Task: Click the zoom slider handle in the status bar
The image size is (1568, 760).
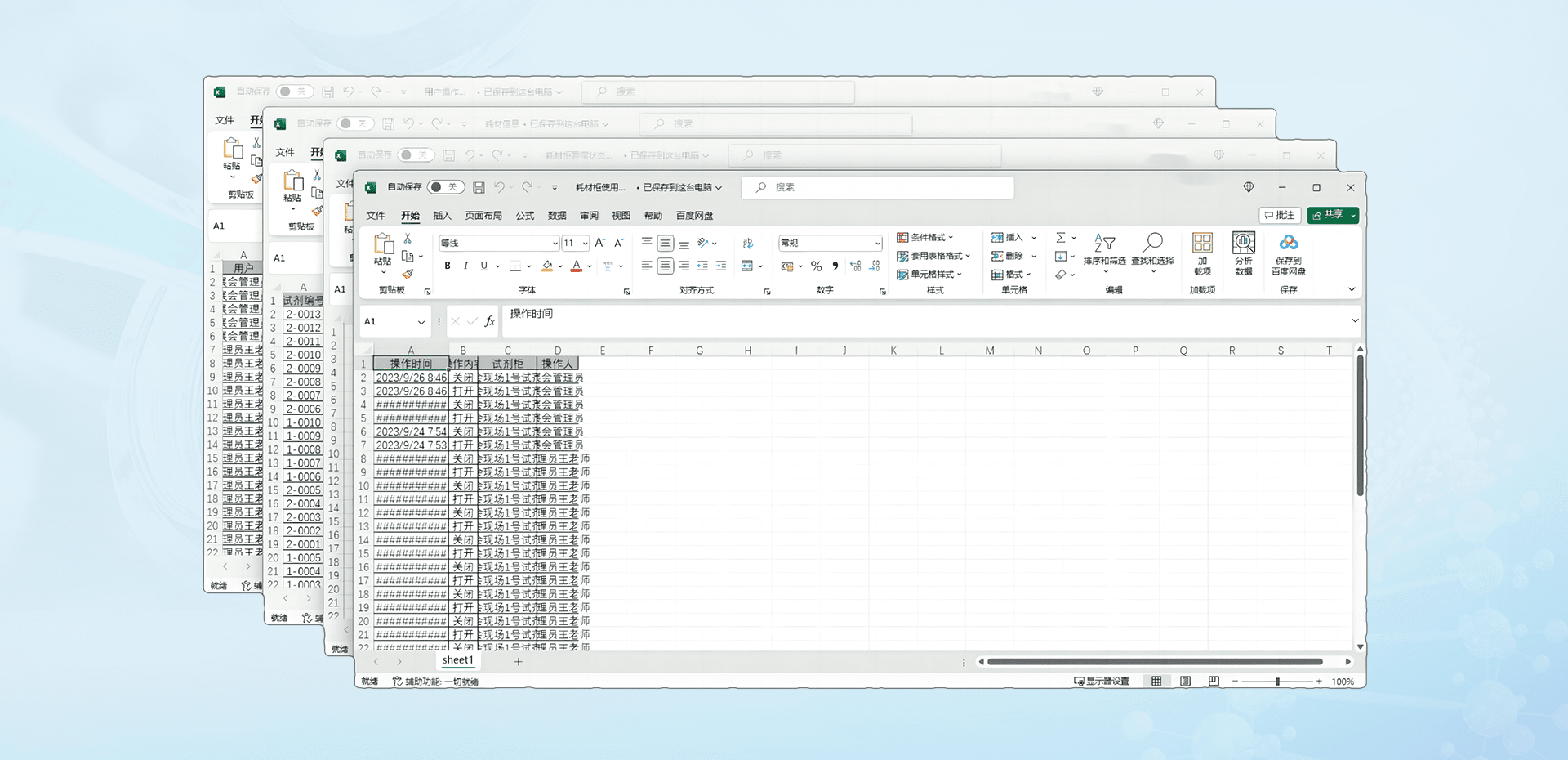Action: [x=1277, y=681]
